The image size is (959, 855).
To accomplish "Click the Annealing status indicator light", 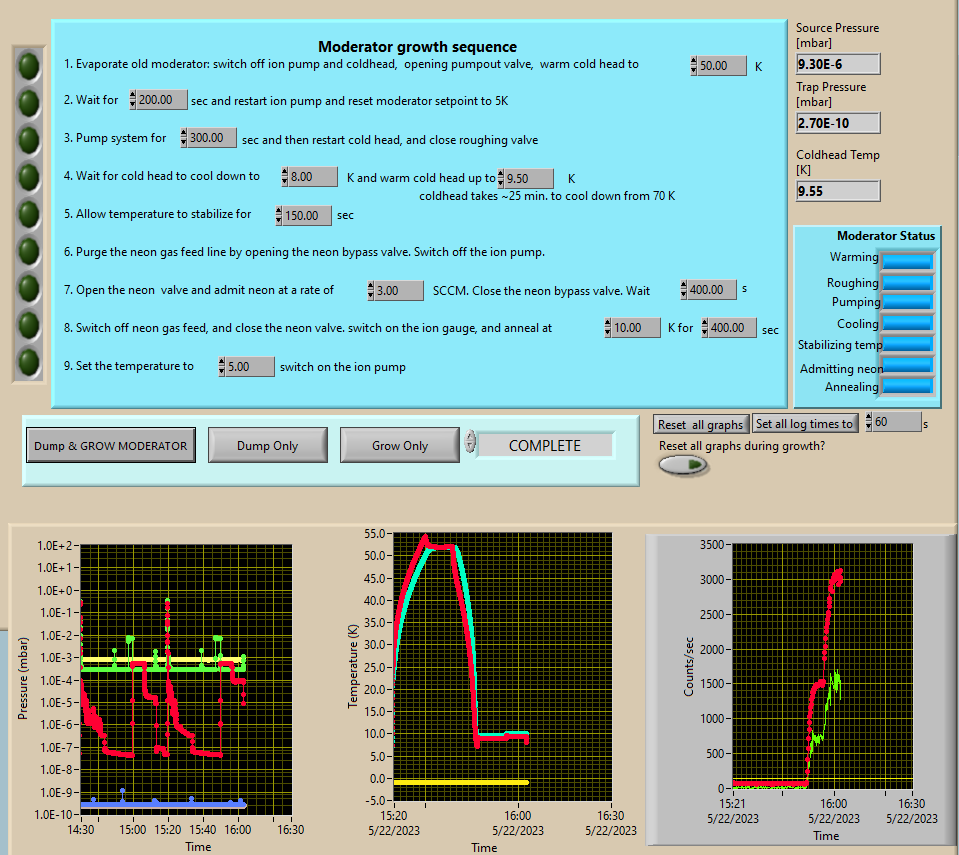I will pyautogui.click(x=907, y=386).
